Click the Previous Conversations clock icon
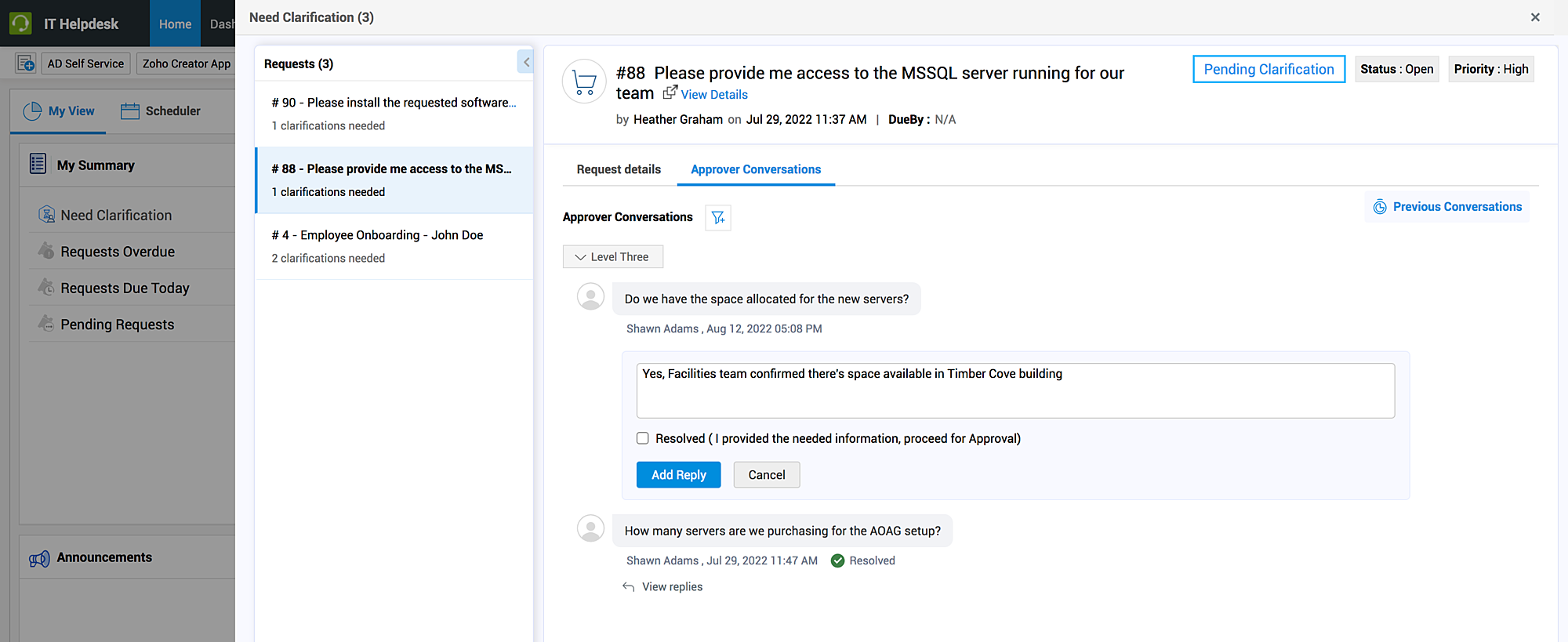The width and height of the screenshot is (1568, 642). coord(1380,207)
